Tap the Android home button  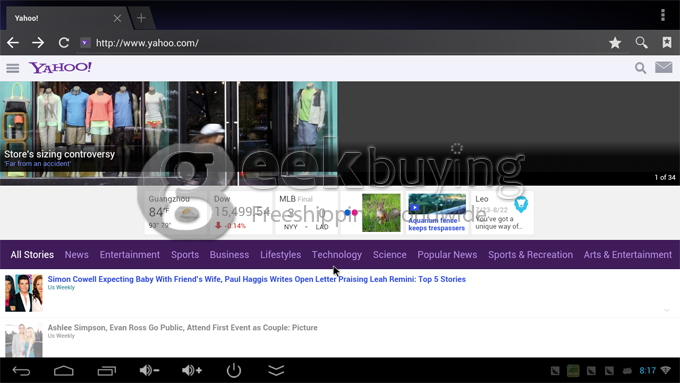click(x=64, y=370)
